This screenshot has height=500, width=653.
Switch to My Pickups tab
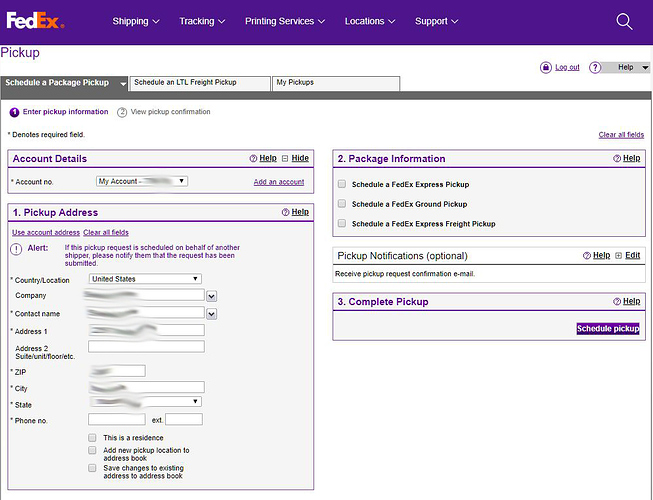point(336,83)
